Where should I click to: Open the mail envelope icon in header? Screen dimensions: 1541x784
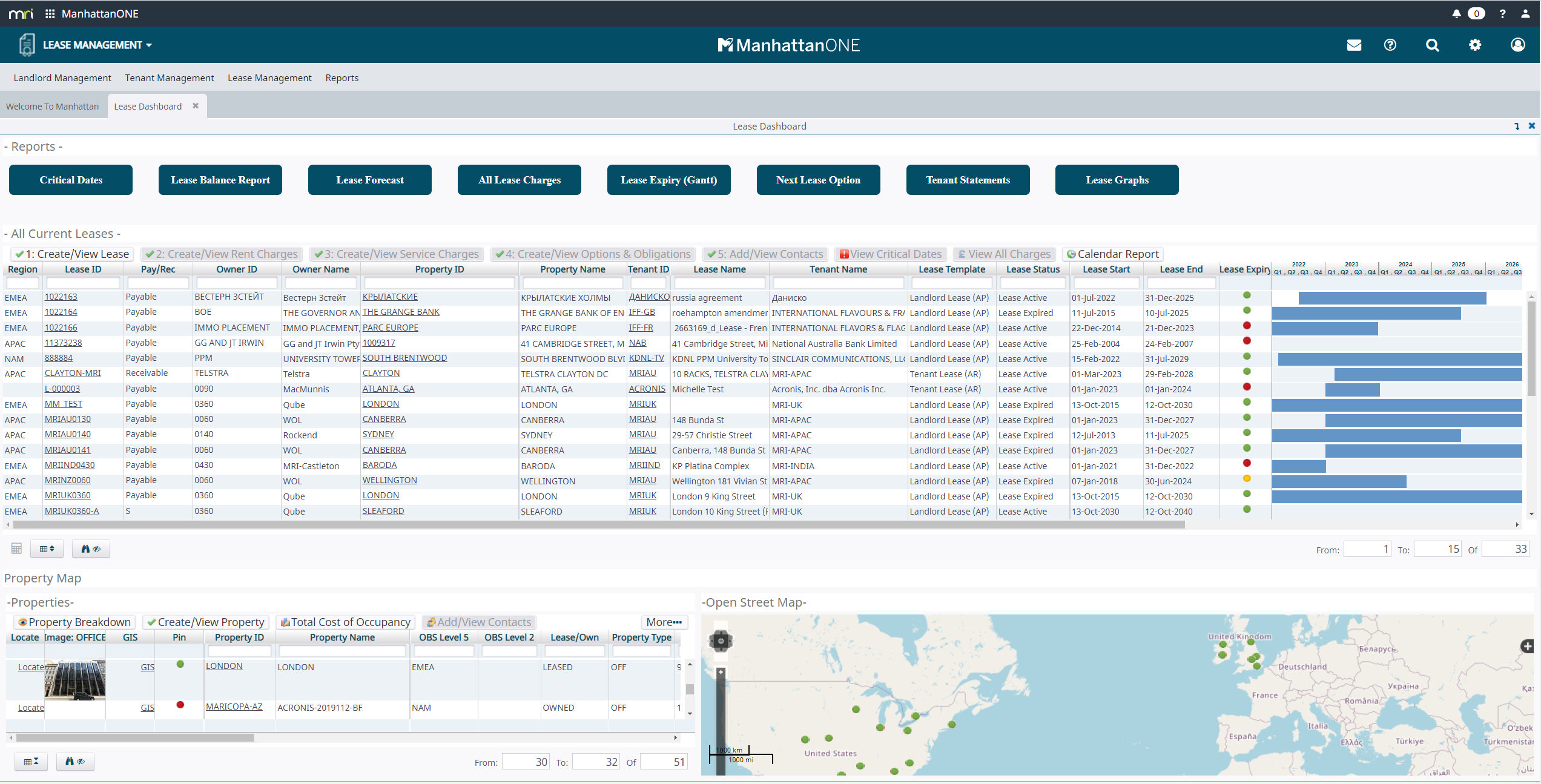click(x=1354, y=45)
